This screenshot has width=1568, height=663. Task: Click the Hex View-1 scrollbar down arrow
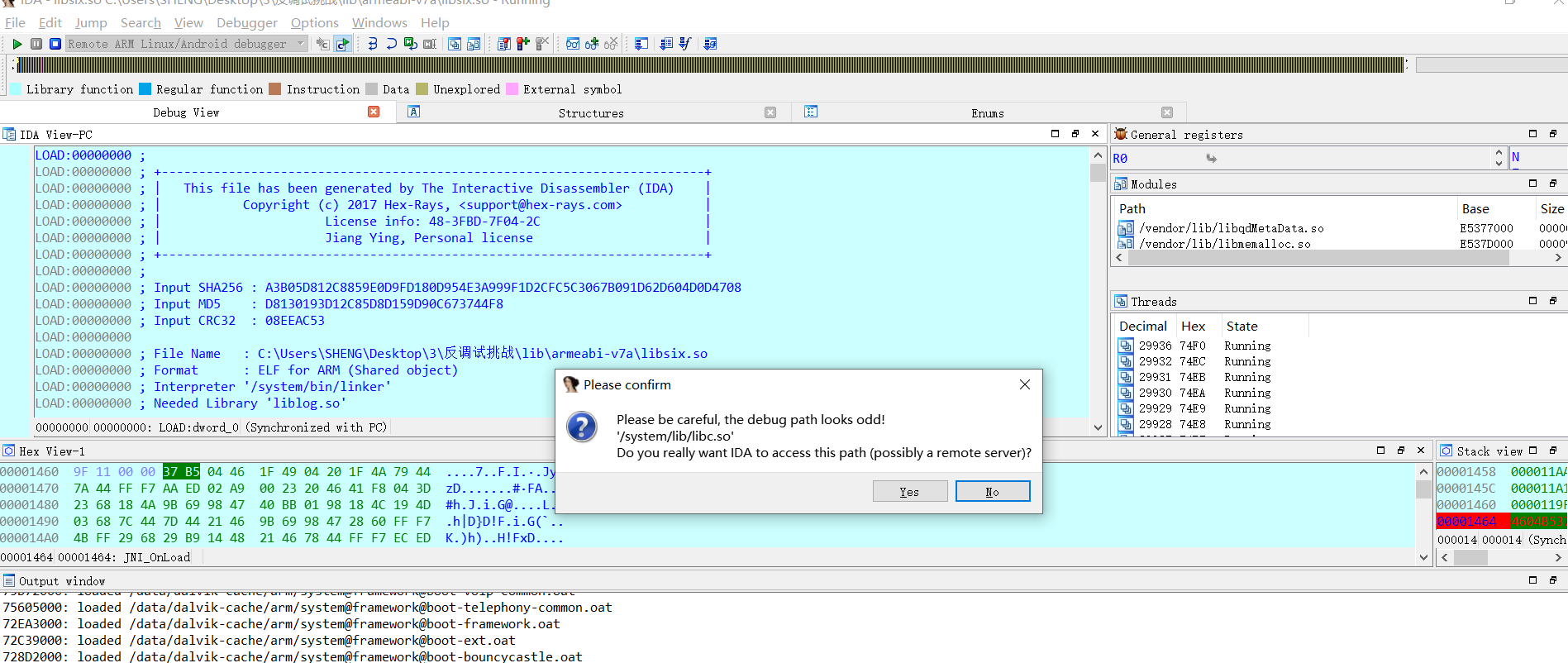click(1423, 557)
